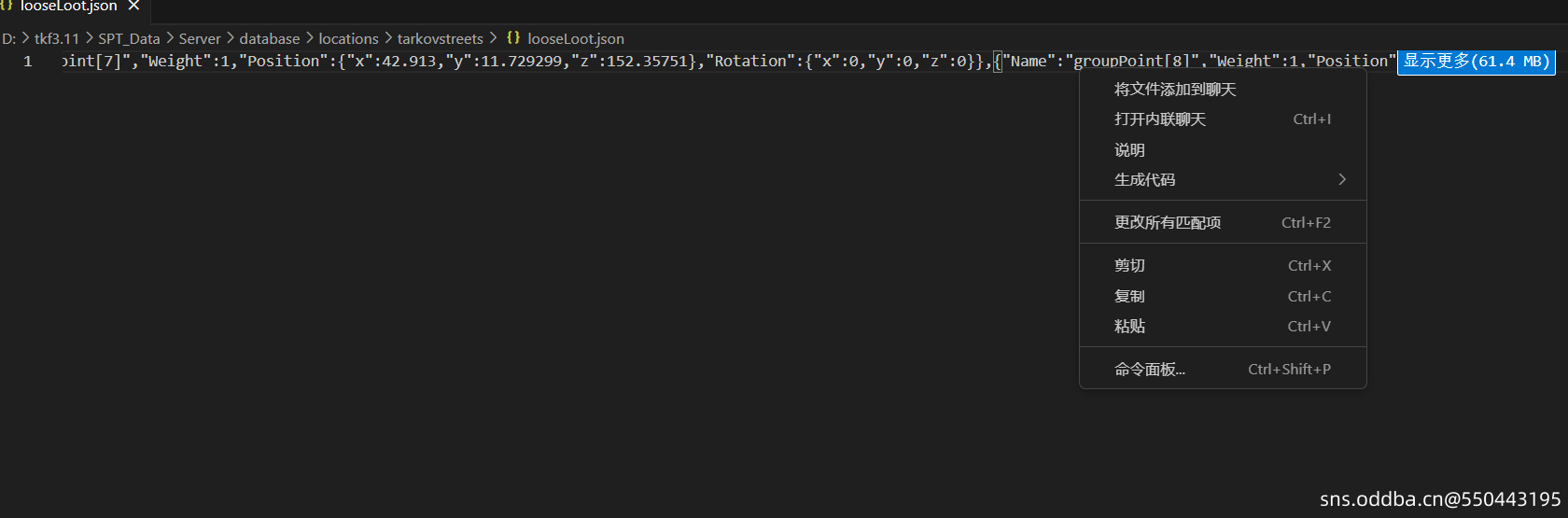This screenshot has height=518, width=1568.
Task: Expand the 生成代码 submenu arrow
Action: tap(1342, 180)
